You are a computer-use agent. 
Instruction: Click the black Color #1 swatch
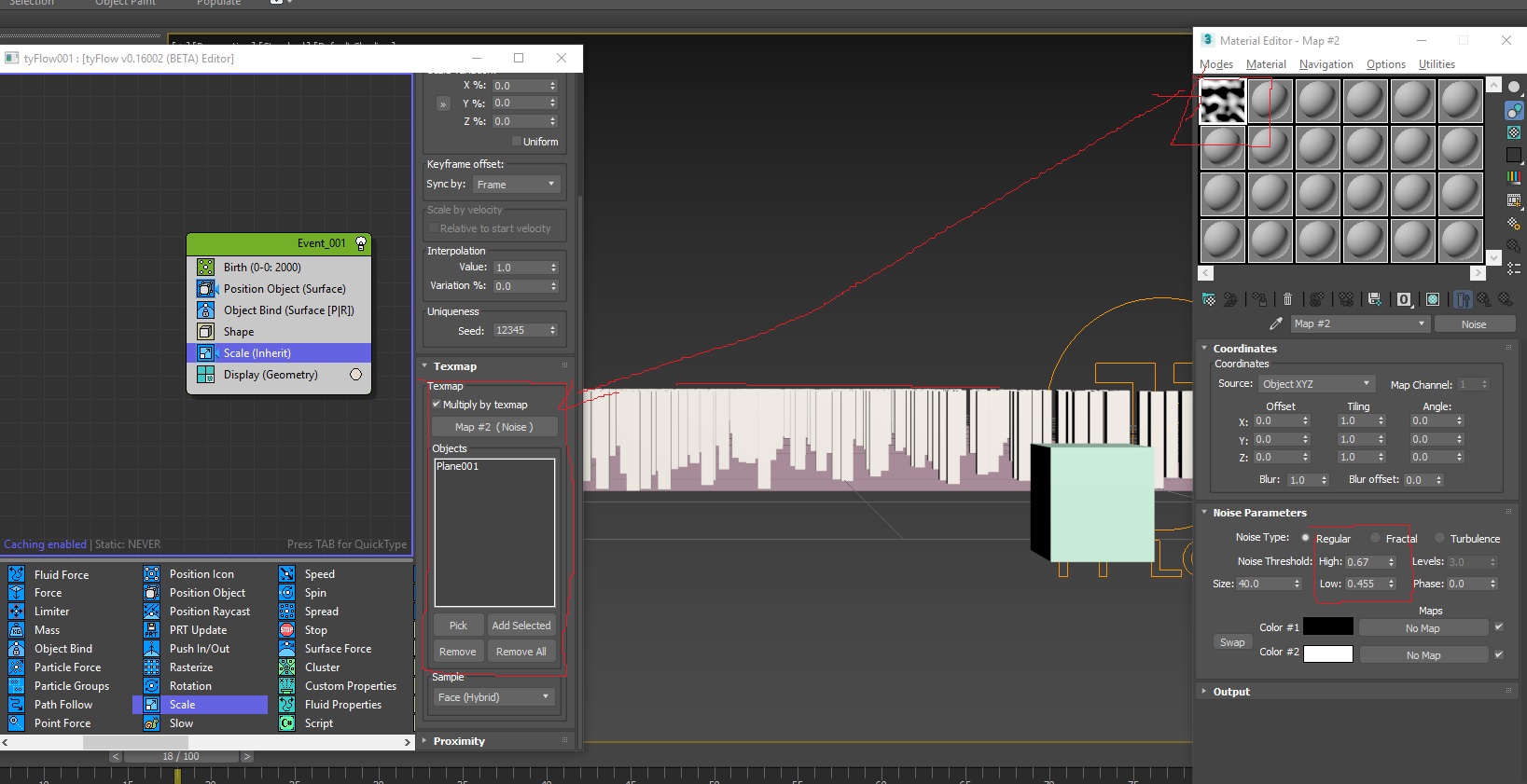pyautogui.click(x=1327, y=626)
